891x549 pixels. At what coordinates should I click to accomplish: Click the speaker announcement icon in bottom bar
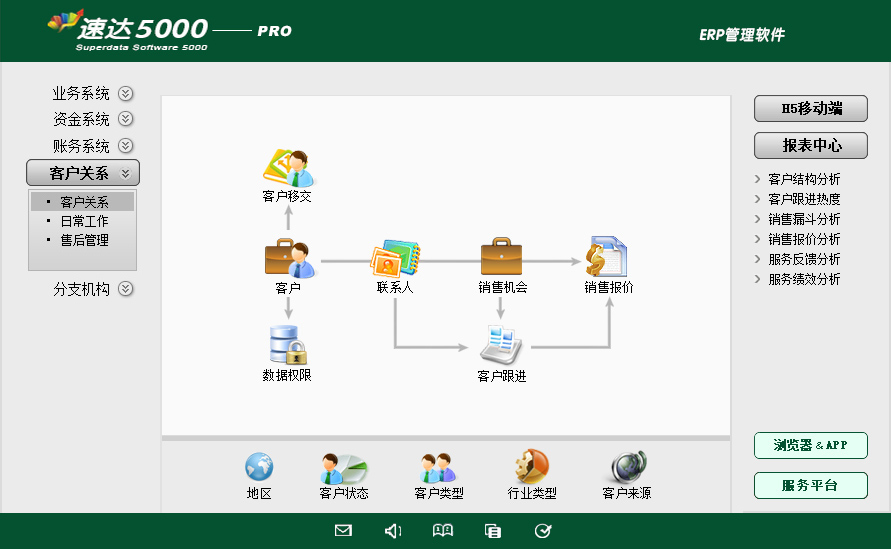(x=393, y=531)
